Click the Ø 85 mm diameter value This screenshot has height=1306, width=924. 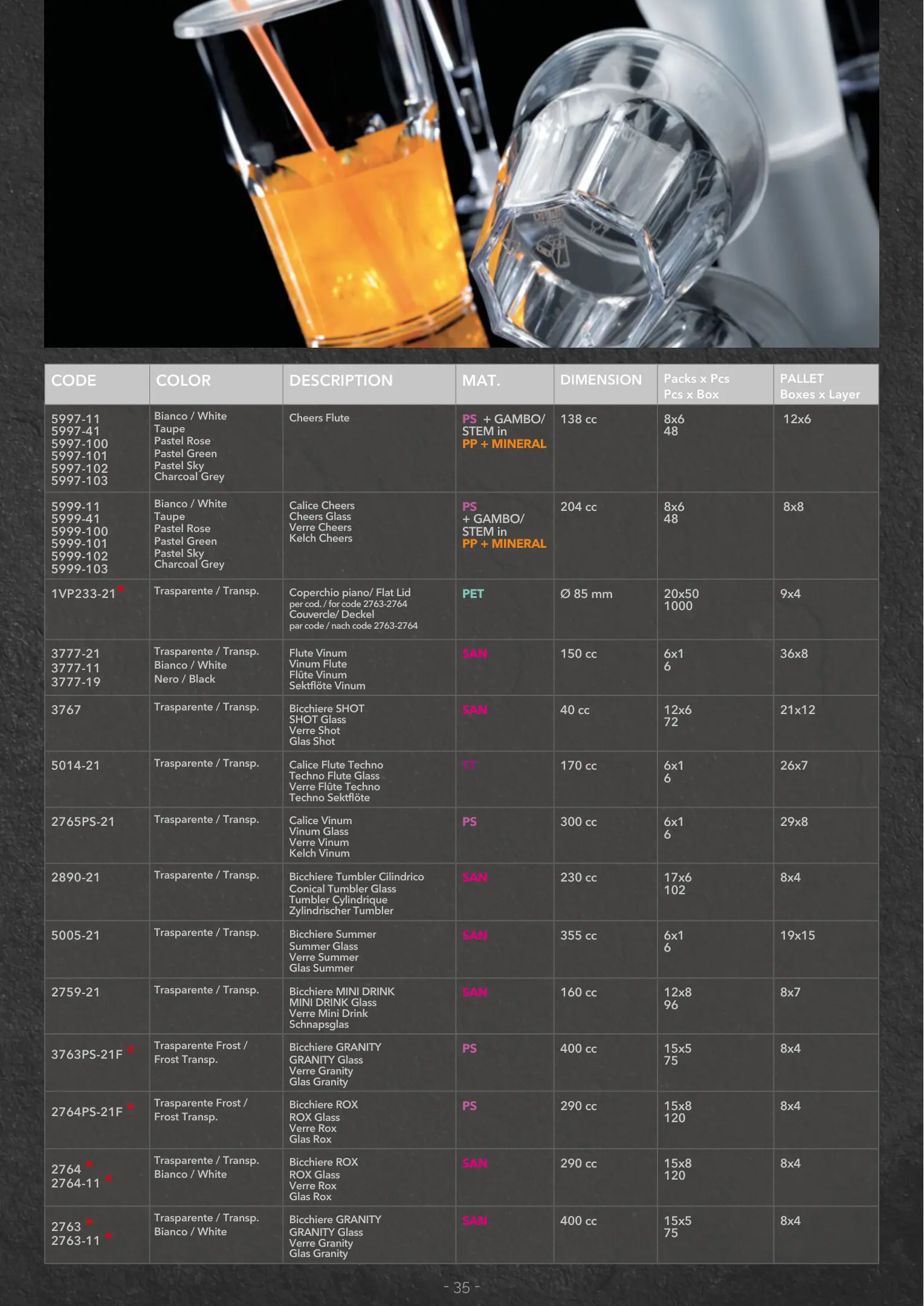coord(586,594)
